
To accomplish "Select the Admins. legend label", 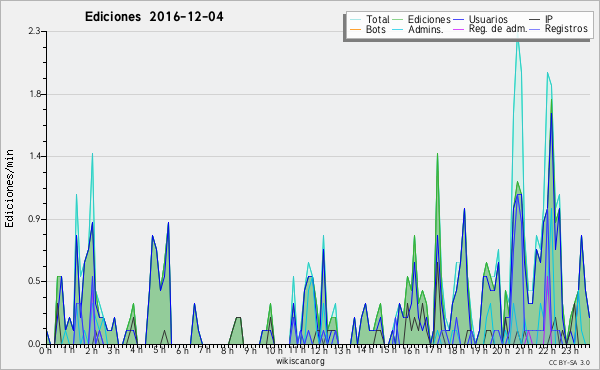I will [426, 29].
